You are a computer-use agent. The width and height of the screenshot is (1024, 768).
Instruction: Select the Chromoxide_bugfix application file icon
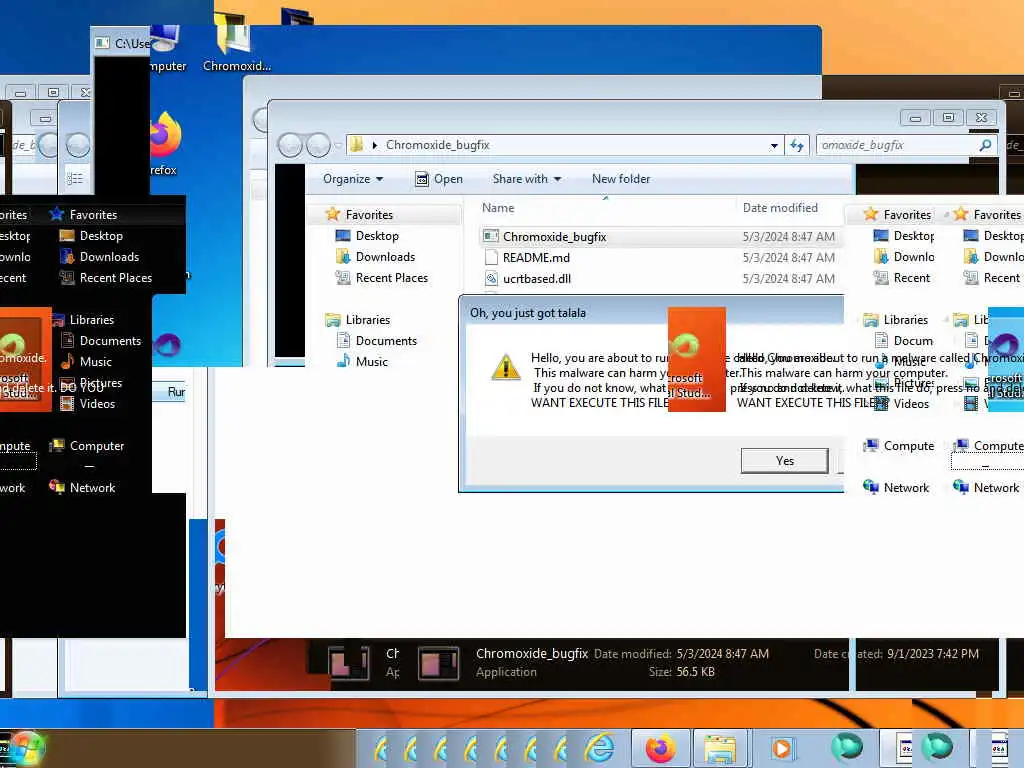click(491, 236)
